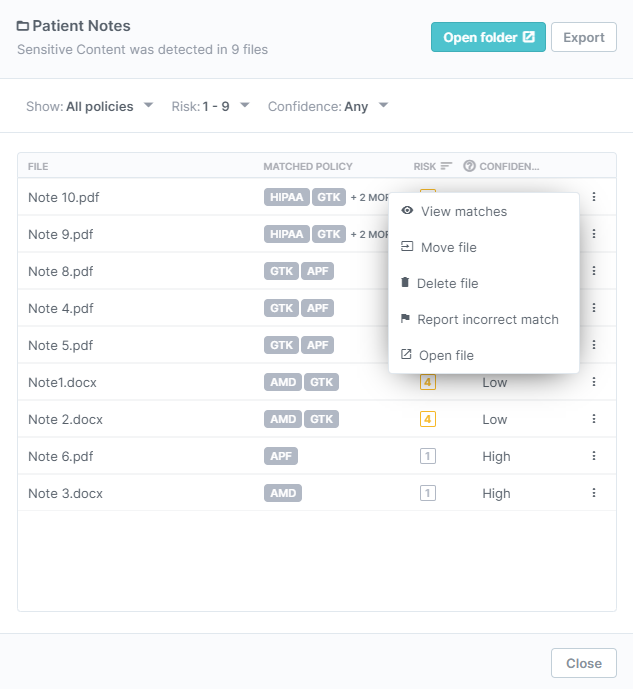Screen dimensions: 633x689
Task: Choose Report incorrect match option
Action: pyautogui.click(x=487, y=319)
